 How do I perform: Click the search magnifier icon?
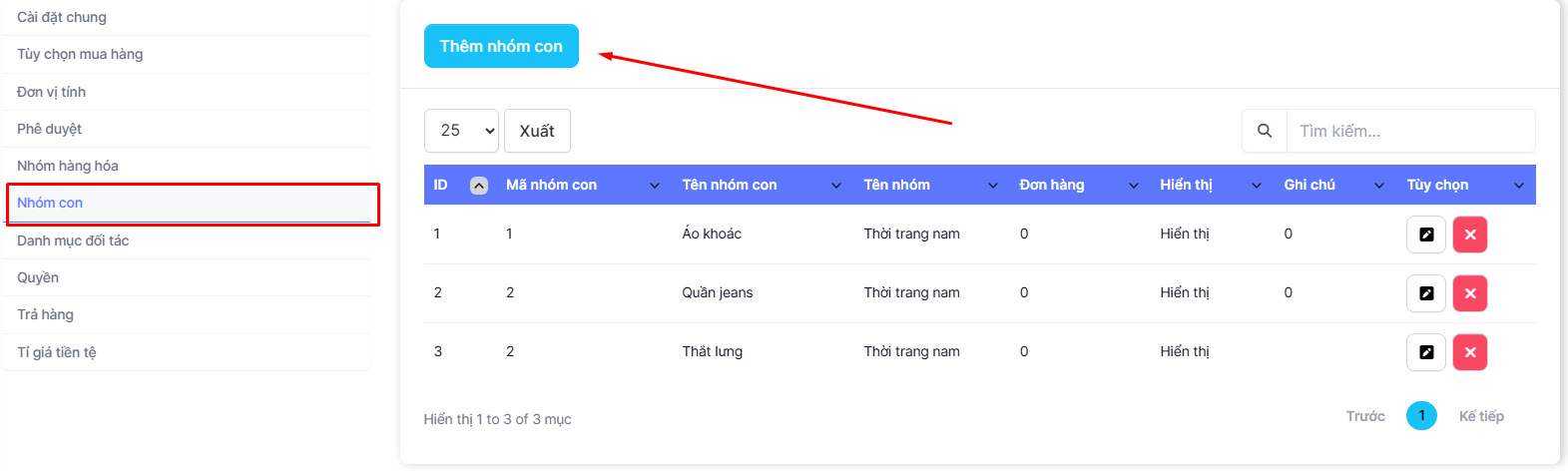[x=1265, y=131]
